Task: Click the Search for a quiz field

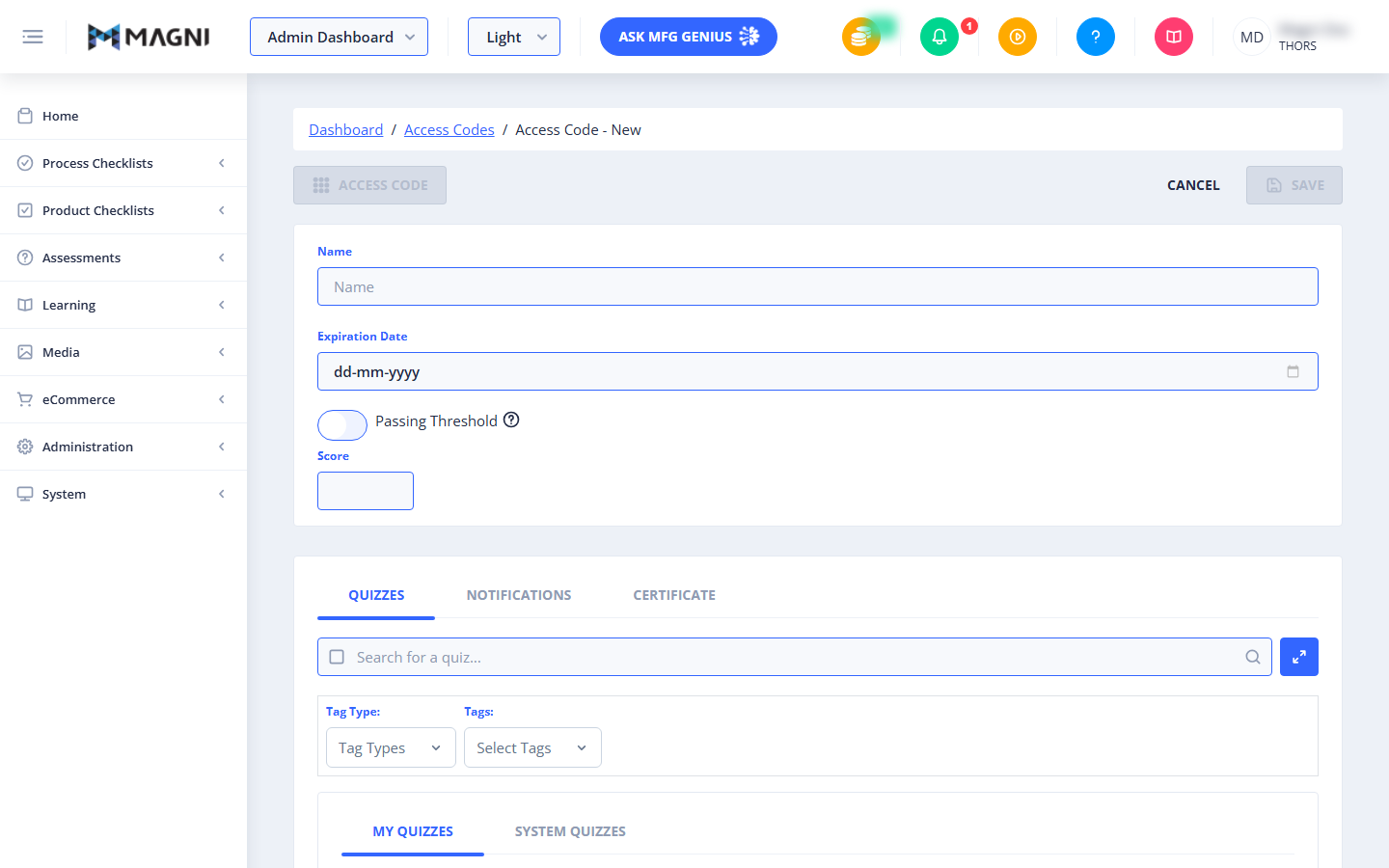Action: click(x=795, y=657)
